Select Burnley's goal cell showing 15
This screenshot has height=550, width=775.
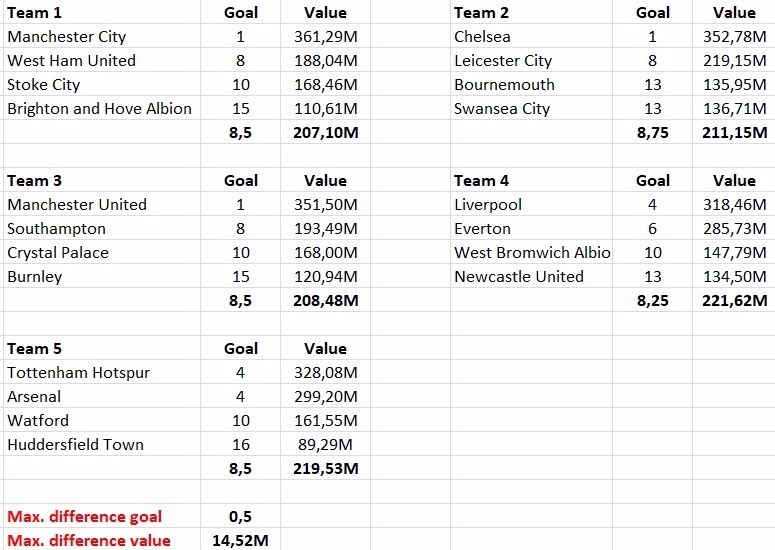point(240,276)
